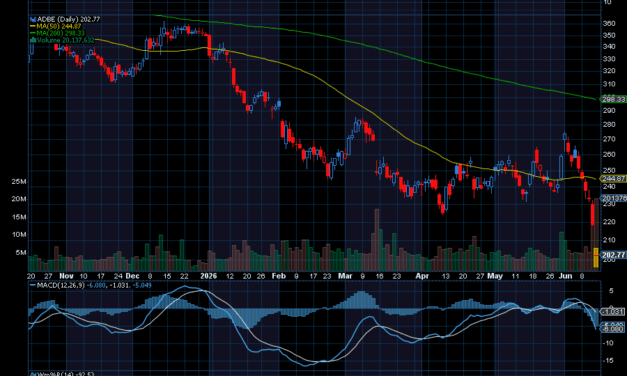Click the 15M volume axis label
This screenshot has width=627, height=376.
[x=19, y=217]
